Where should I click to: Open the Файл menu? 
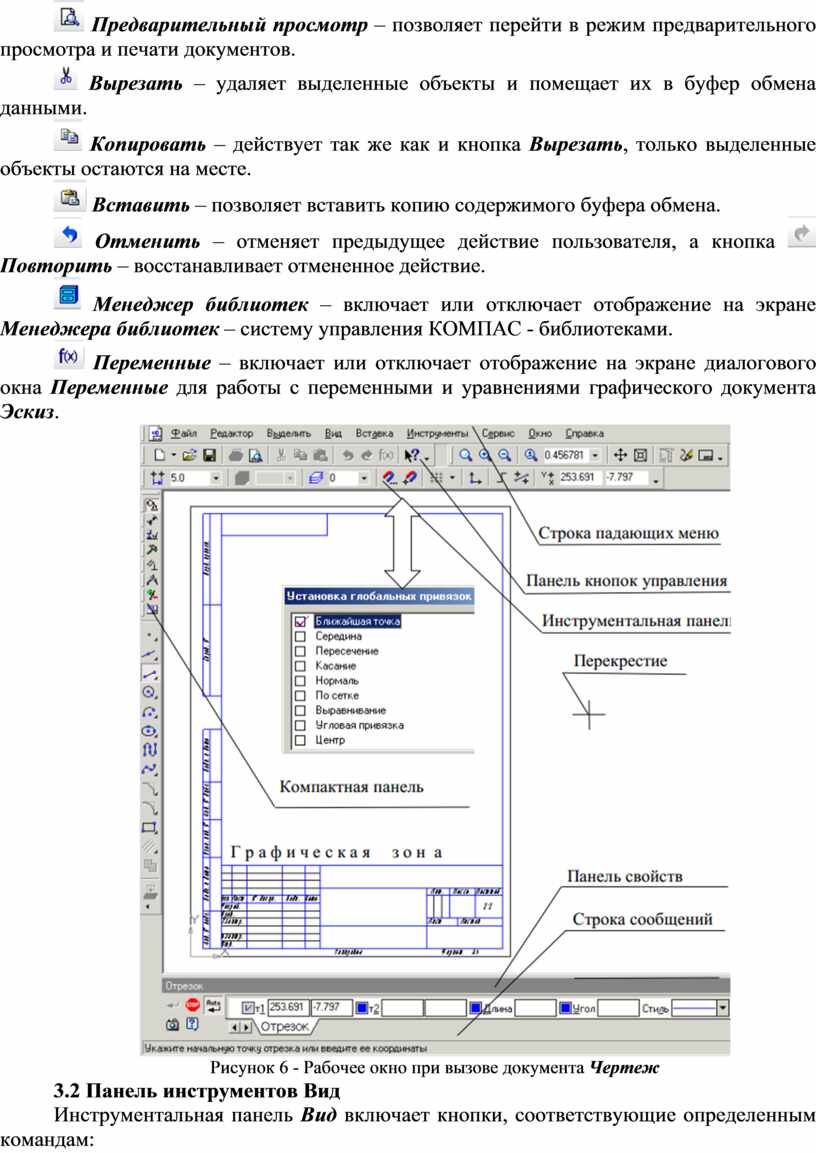click(184, 434)
